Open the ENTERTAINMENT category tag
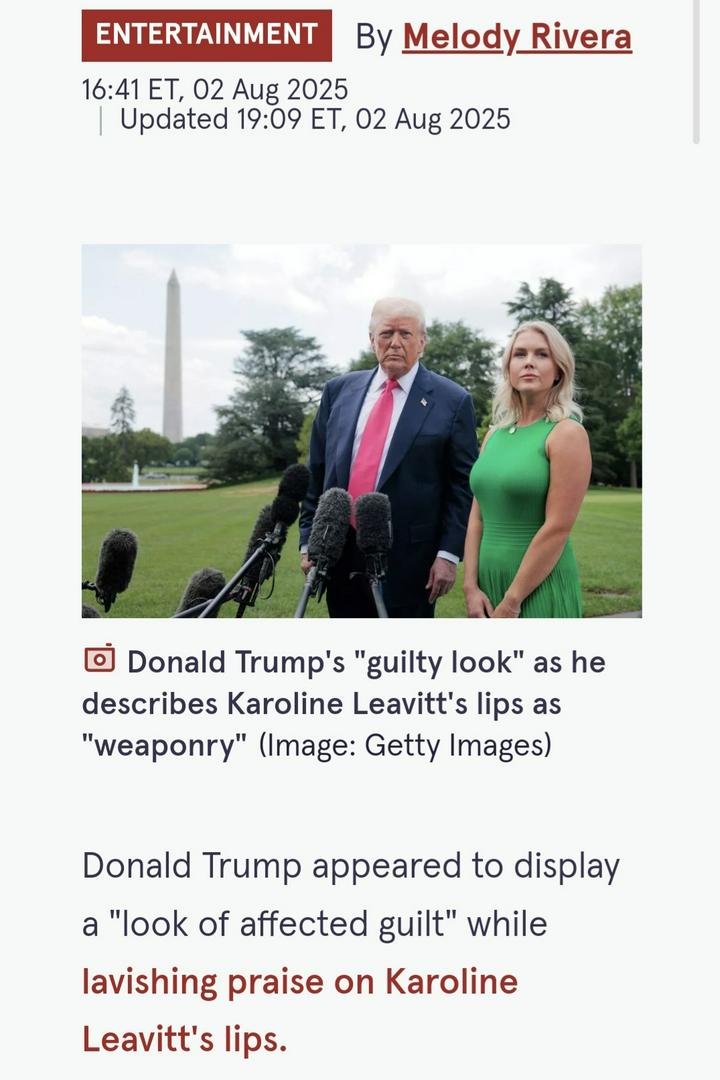 click(207, 35)
